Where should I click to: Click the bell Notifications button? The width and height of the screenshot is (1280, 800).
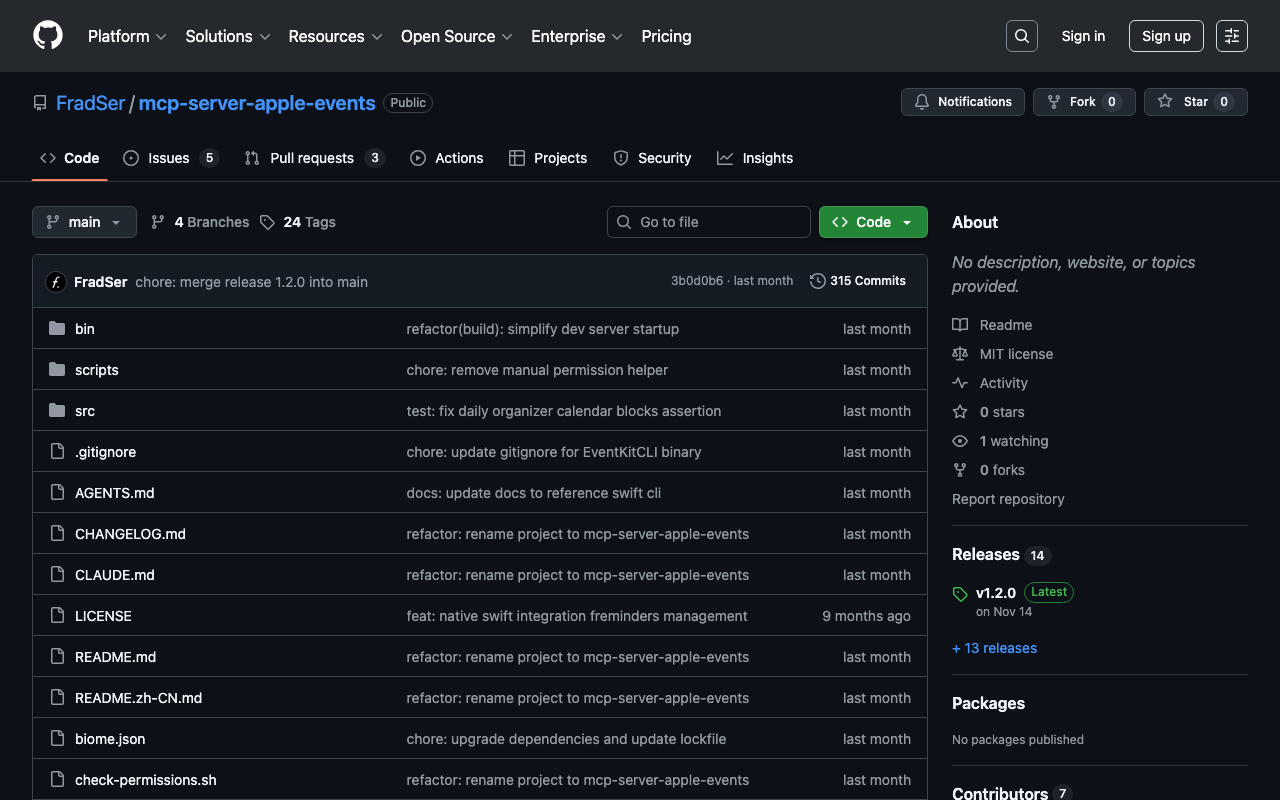click(x=964, y=102)
